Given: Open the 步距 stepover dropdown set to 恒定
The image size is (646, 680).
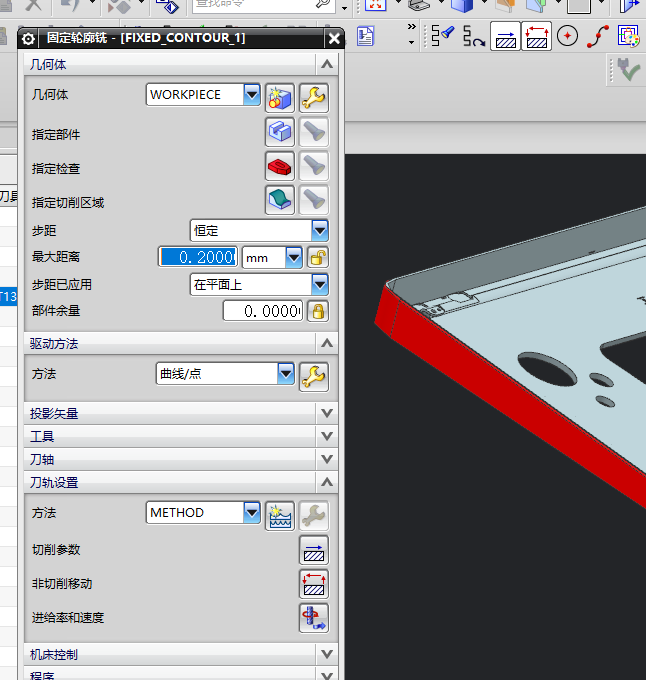Looking at the screenshot, I should [x=320, y=230].
